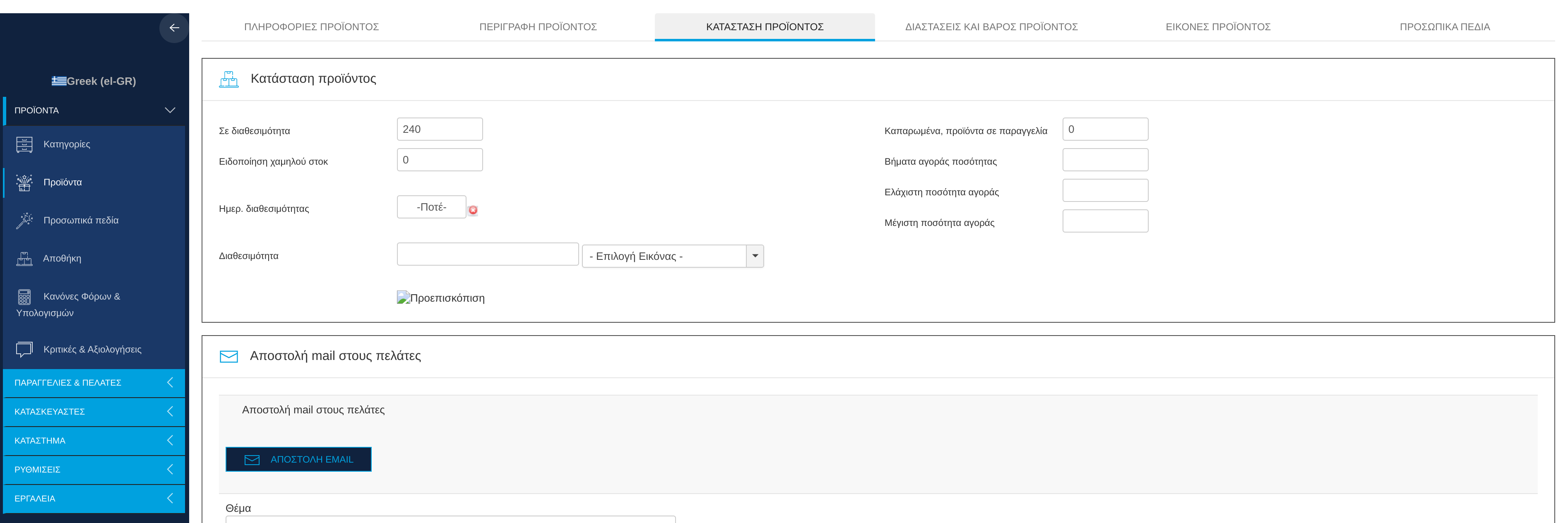This screenshot has width=1568, height=523.
Task: Click the Ημερ. διαθεσιμότητας label
Action: (264, 209)
